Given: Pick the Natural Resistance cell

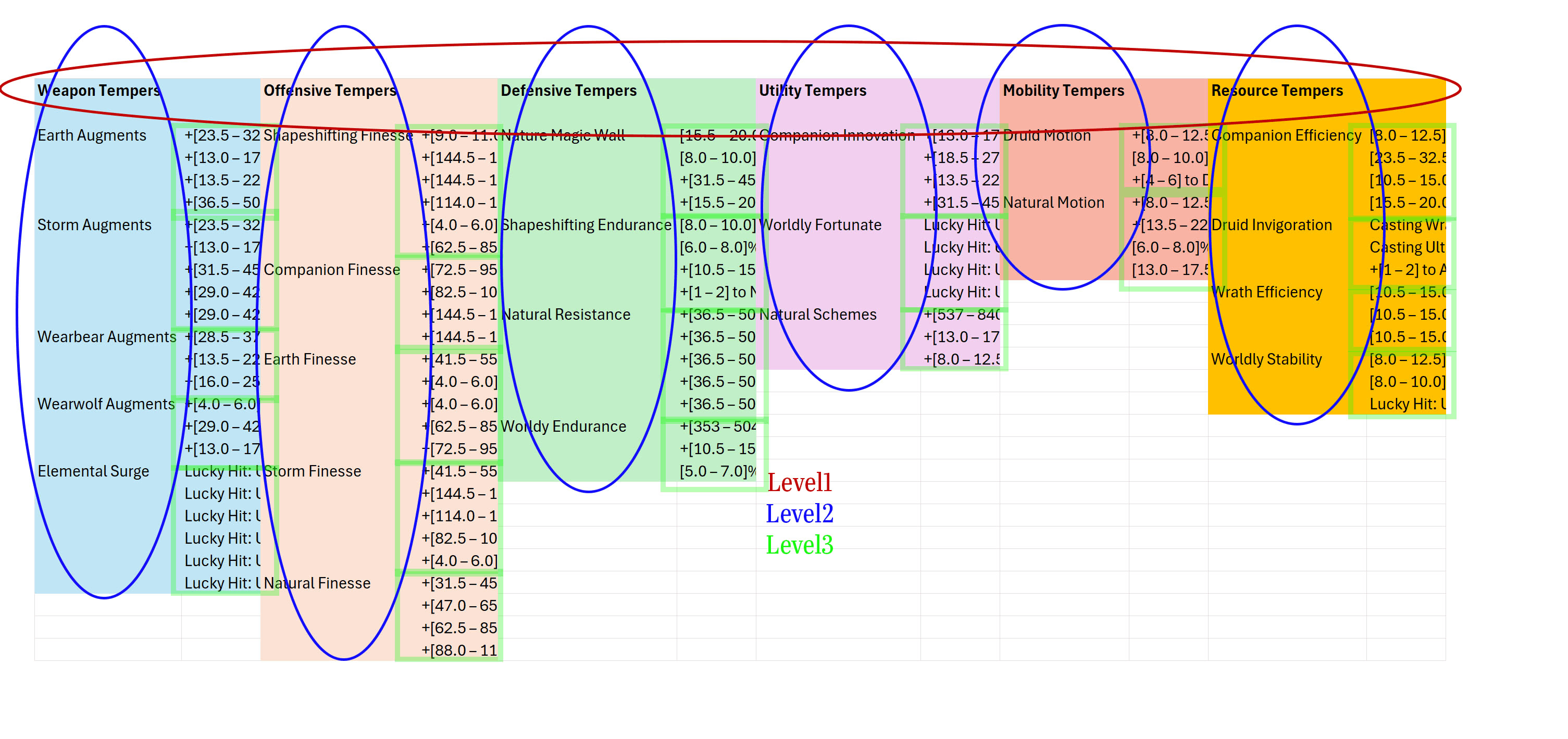Looking at the screenshot, I should click(x=587, y=314).
